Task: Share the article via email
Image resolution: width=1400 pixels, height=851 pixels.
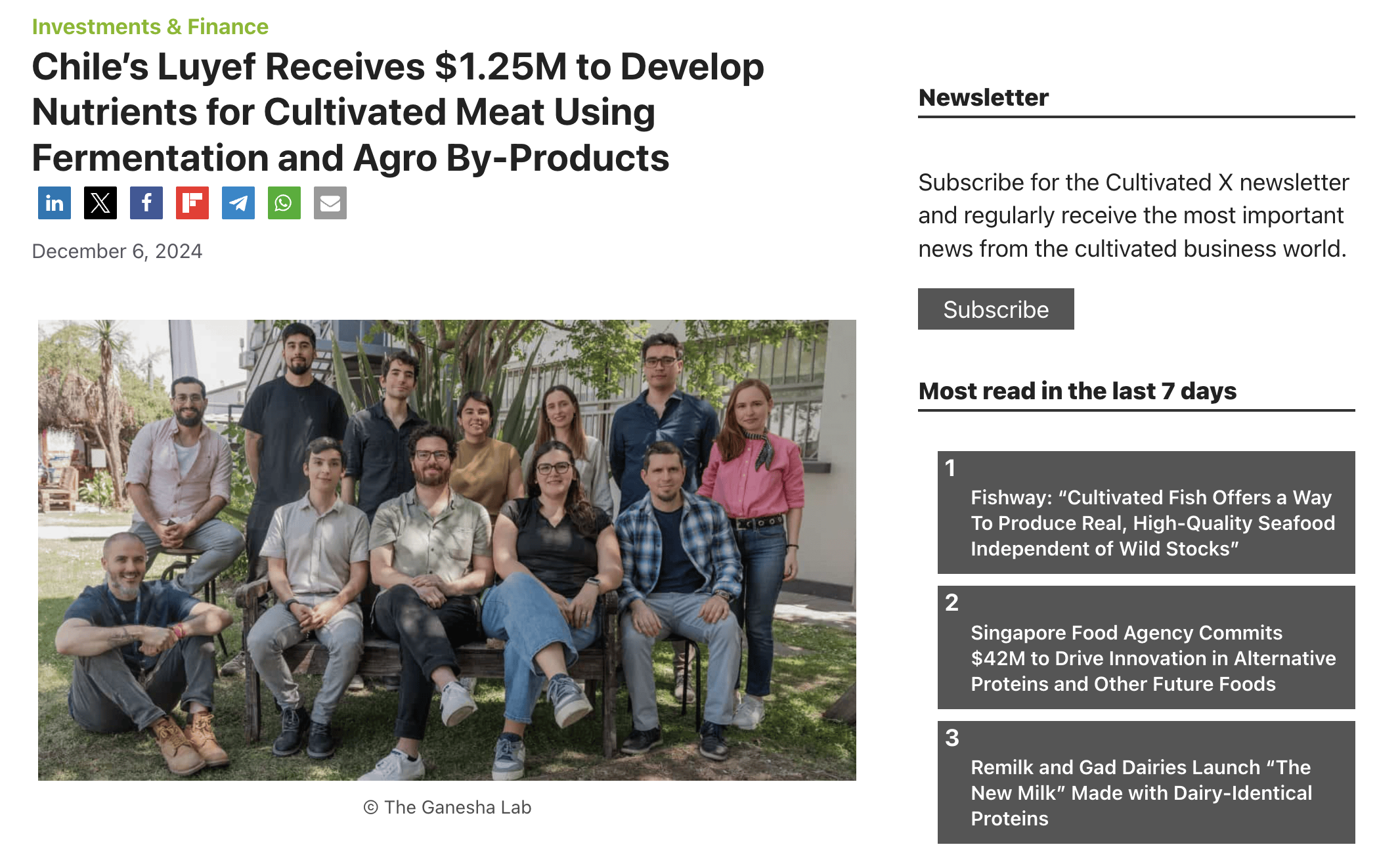Action: point(331,203)
